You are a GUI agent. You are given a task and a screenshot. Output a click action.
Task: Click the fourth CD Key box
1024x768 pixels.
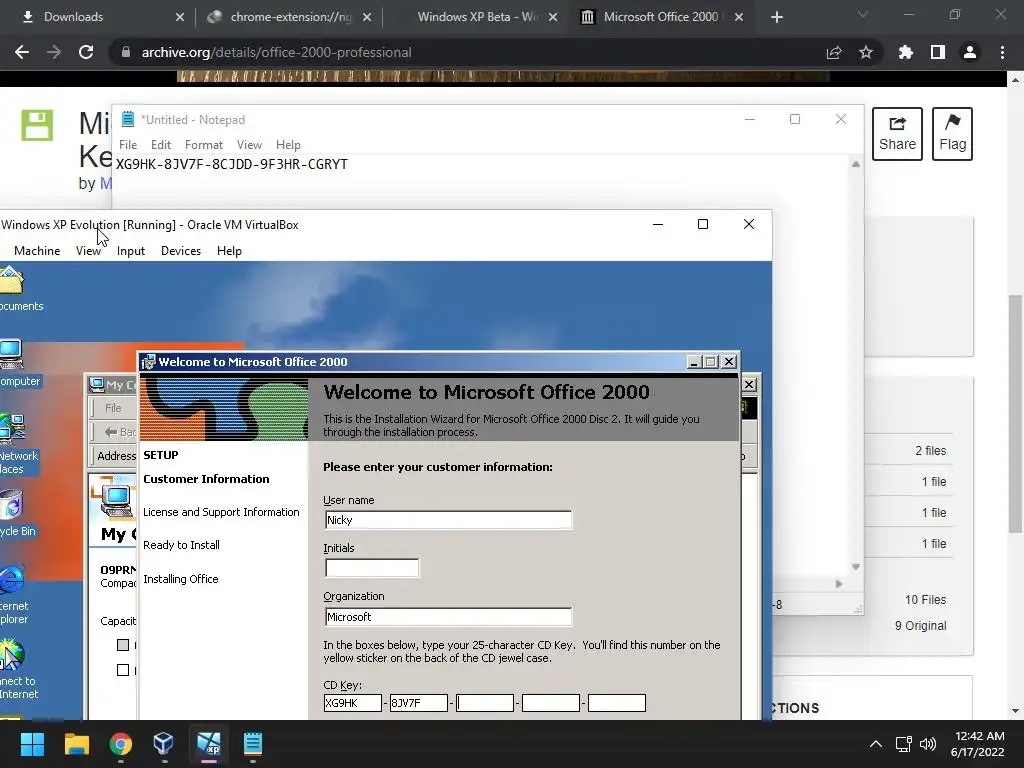click(551, 703)
